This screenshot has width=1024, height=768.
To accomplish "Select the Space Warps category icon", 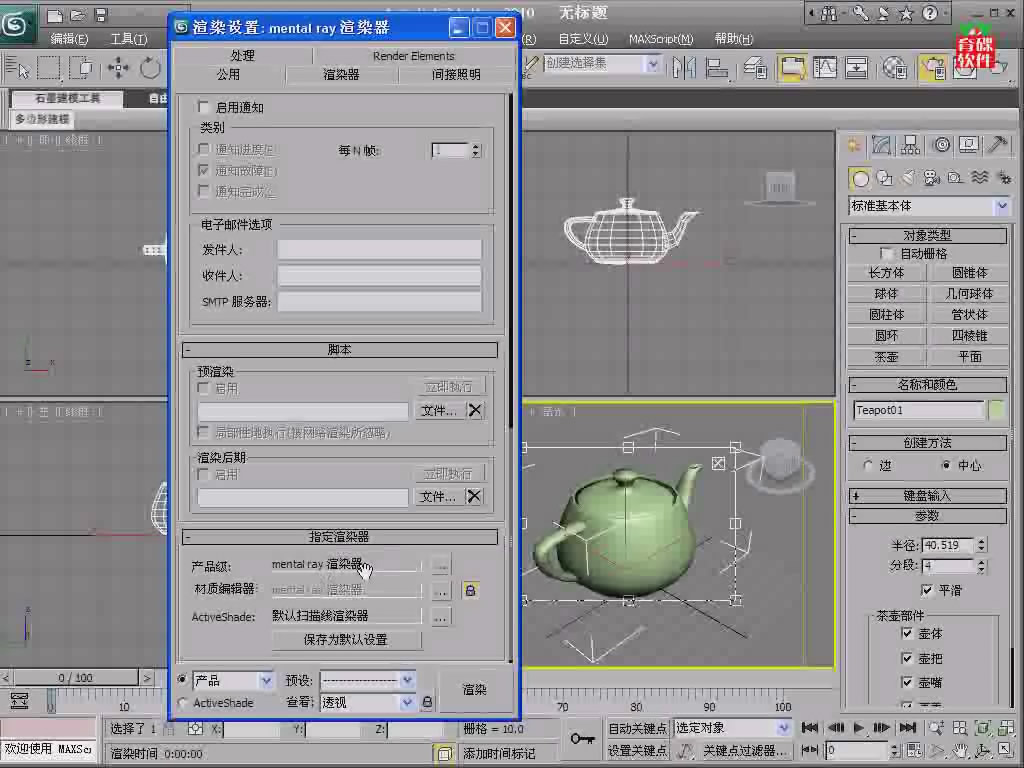I will pyautogui.click(x=979, y=178).
